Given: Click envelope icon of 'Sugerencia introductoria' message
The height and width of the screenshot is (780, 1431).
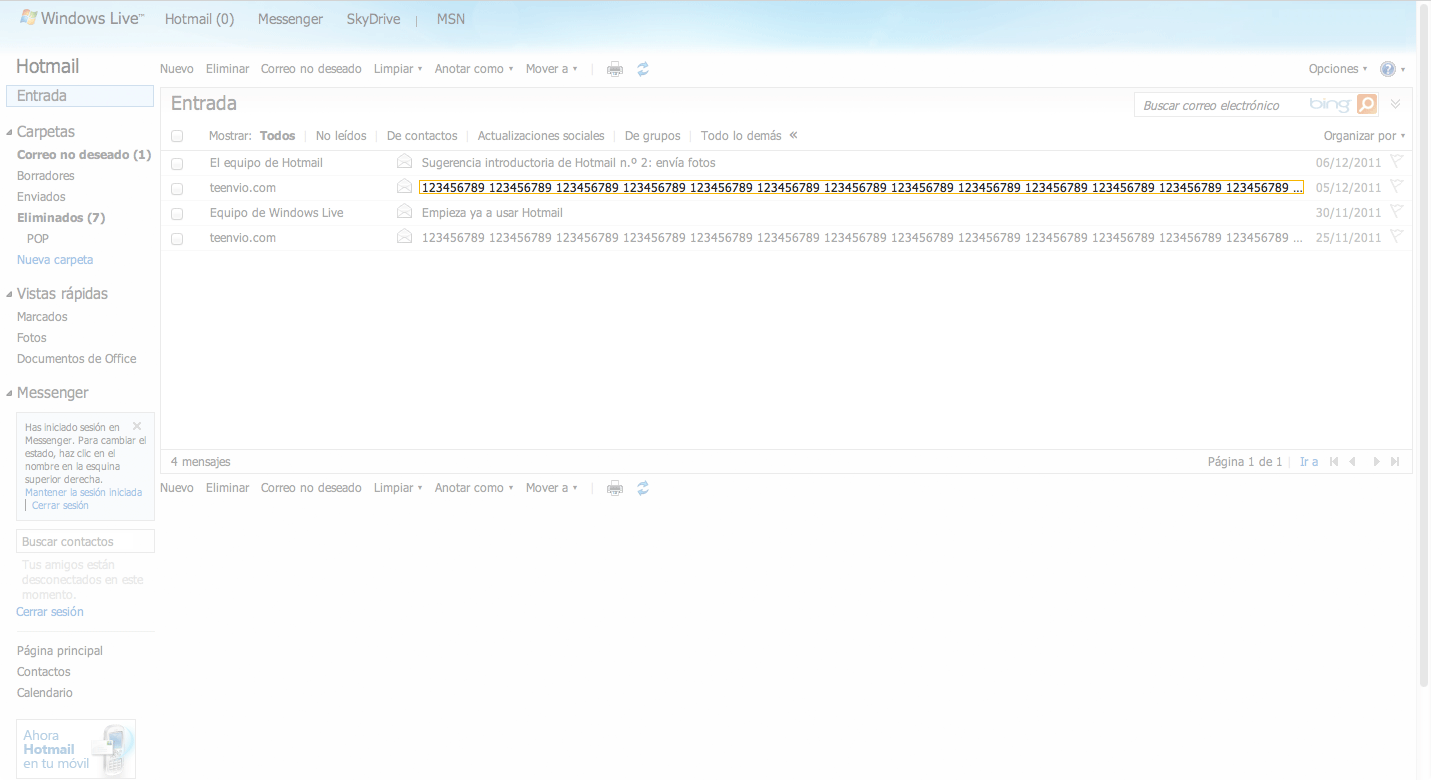Looking at the screenshot, I should coord(404,162).
